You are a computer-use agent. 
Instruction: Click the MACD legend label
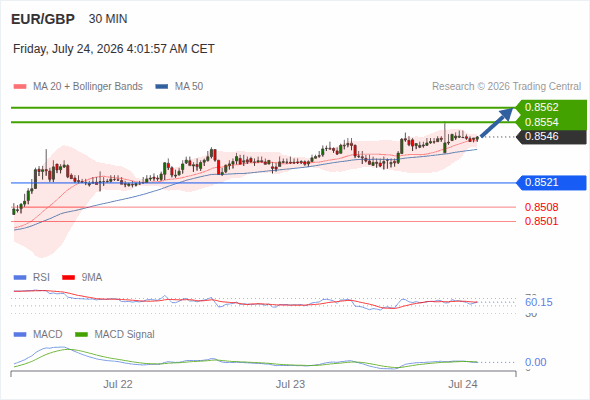[x=48, y=335]
